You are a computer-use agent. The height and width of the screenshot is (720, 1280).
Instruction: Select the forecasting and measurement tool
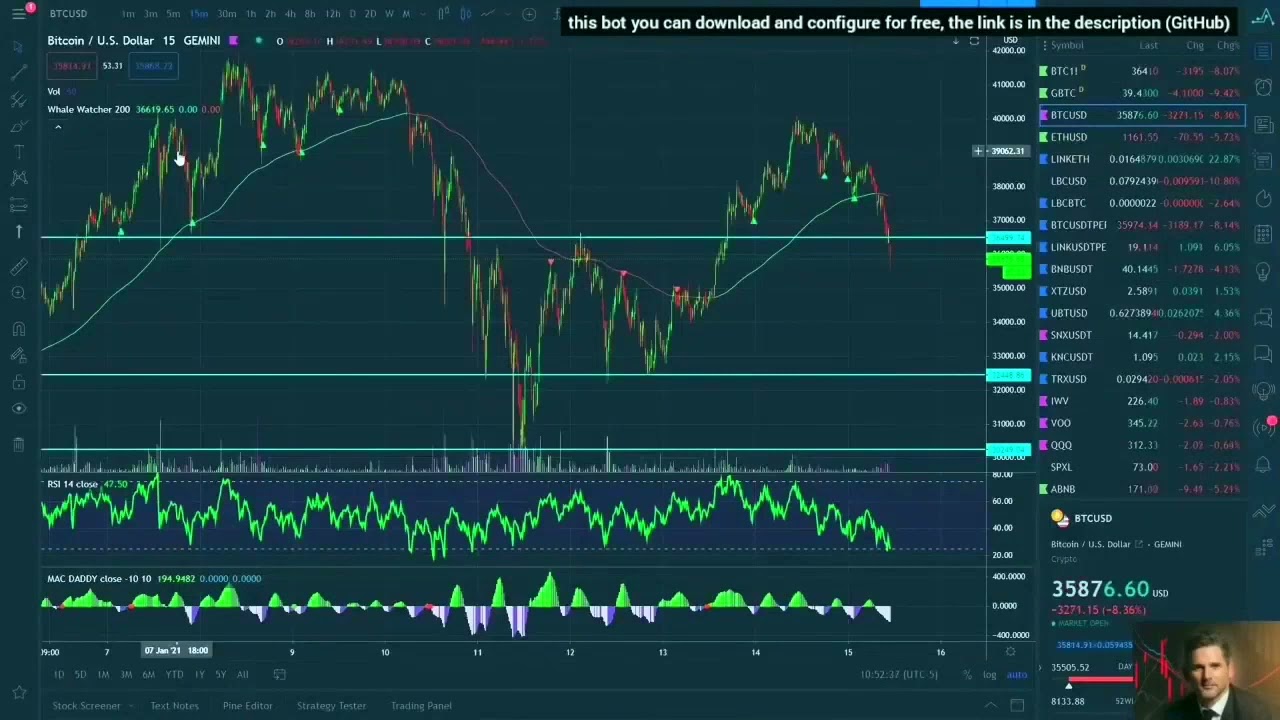[18, 205]
